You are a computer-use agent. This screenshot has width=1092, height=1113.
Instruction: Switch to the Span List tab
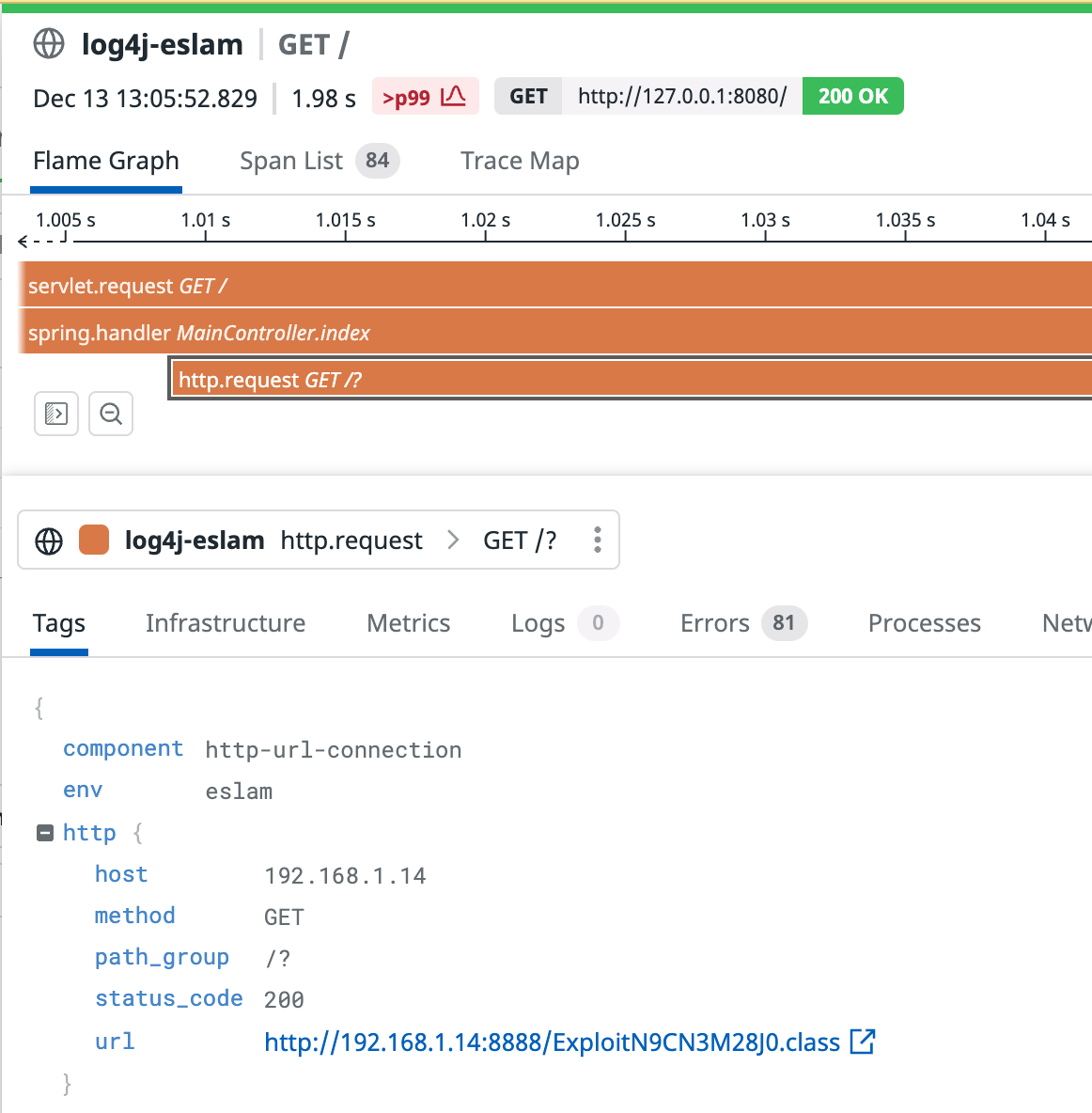coord(291,161)
